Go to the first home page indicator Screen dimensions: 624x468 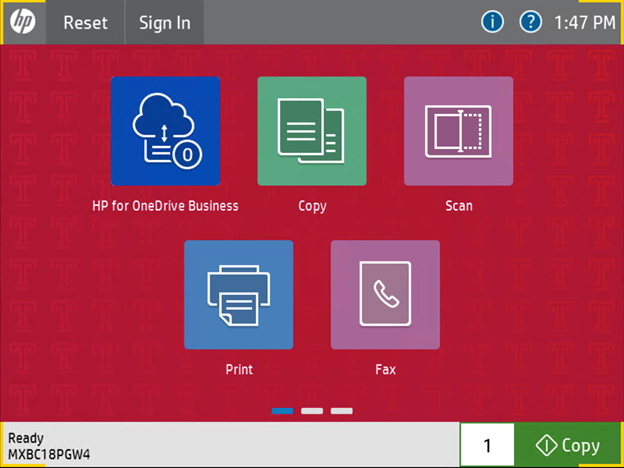[282, 411]
